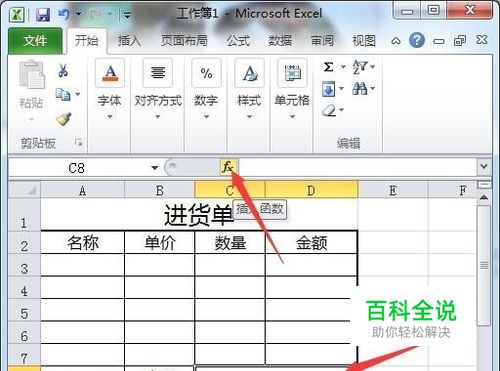The height and width of the screenshot is (371, 500).
Task: Click the Save icon in quick access toolbar
Action: point(43,15)
